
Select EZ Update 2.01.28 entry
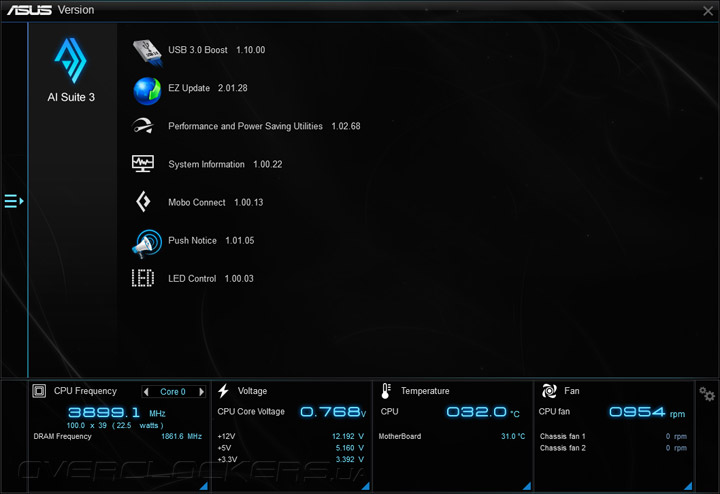click(208, 88)
